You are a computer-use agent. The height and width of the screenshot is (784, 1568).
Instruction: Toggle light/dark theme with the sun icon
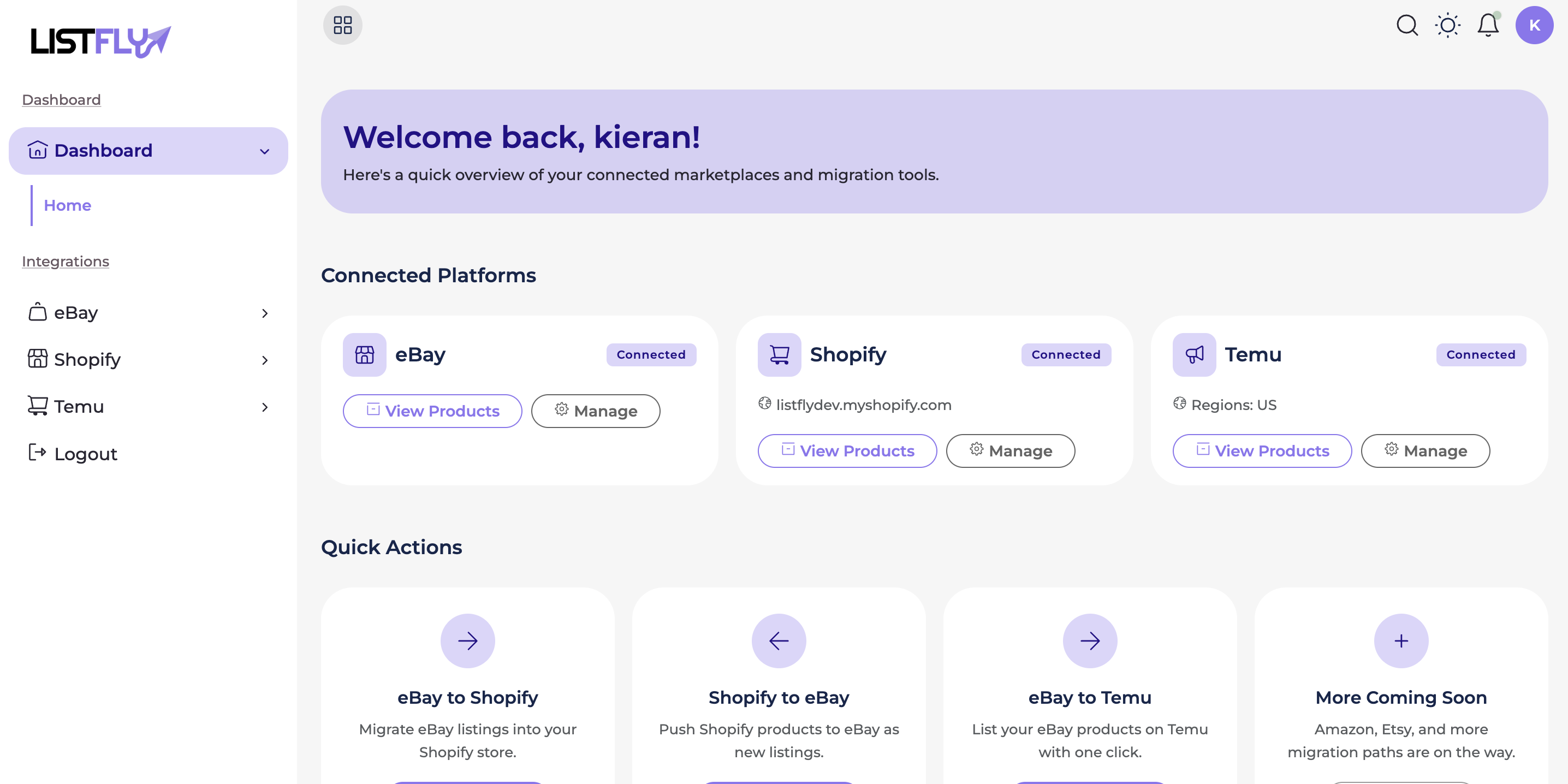pyautogui.click(x=1447, y=25)
